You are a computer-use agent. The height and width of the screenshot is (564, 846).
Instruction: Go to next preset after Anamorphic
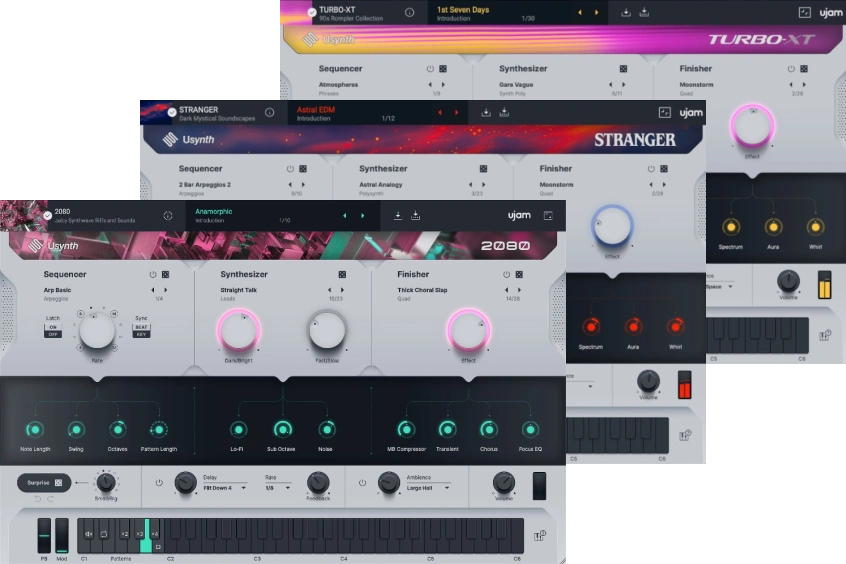point(363,216)
